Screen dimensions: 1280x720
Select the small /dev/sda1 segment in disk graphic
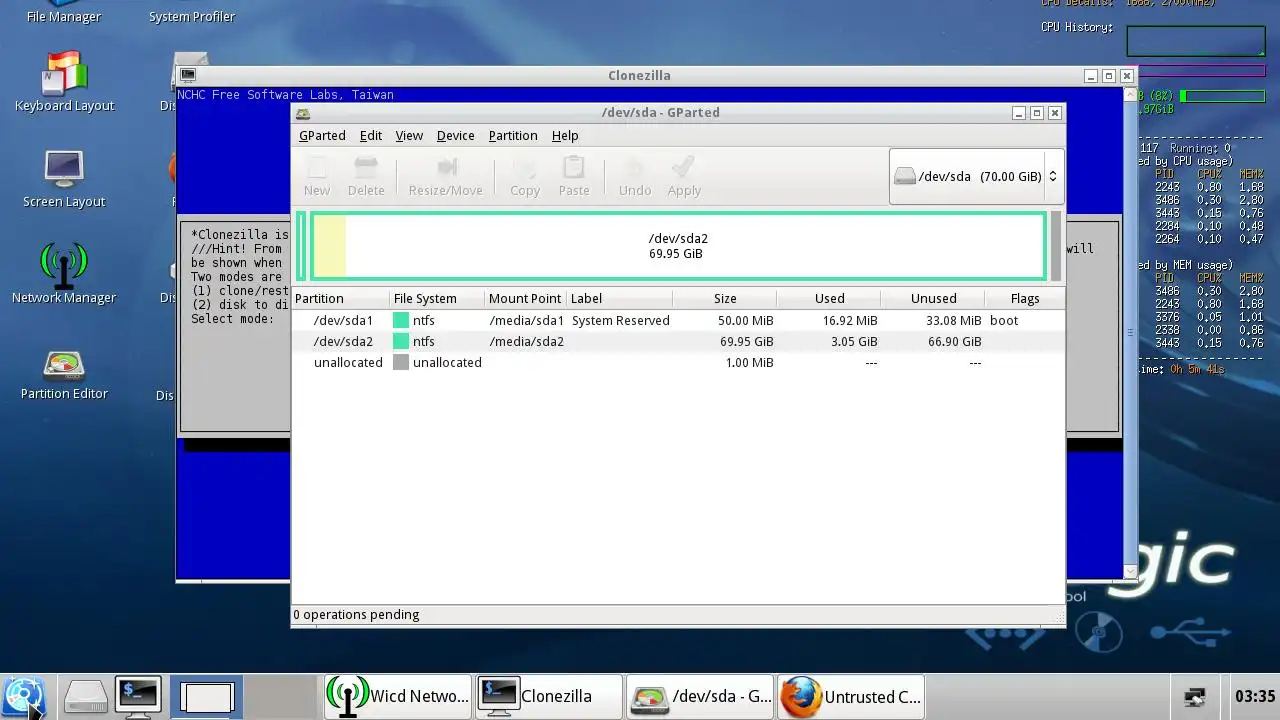tap(301, 246)
